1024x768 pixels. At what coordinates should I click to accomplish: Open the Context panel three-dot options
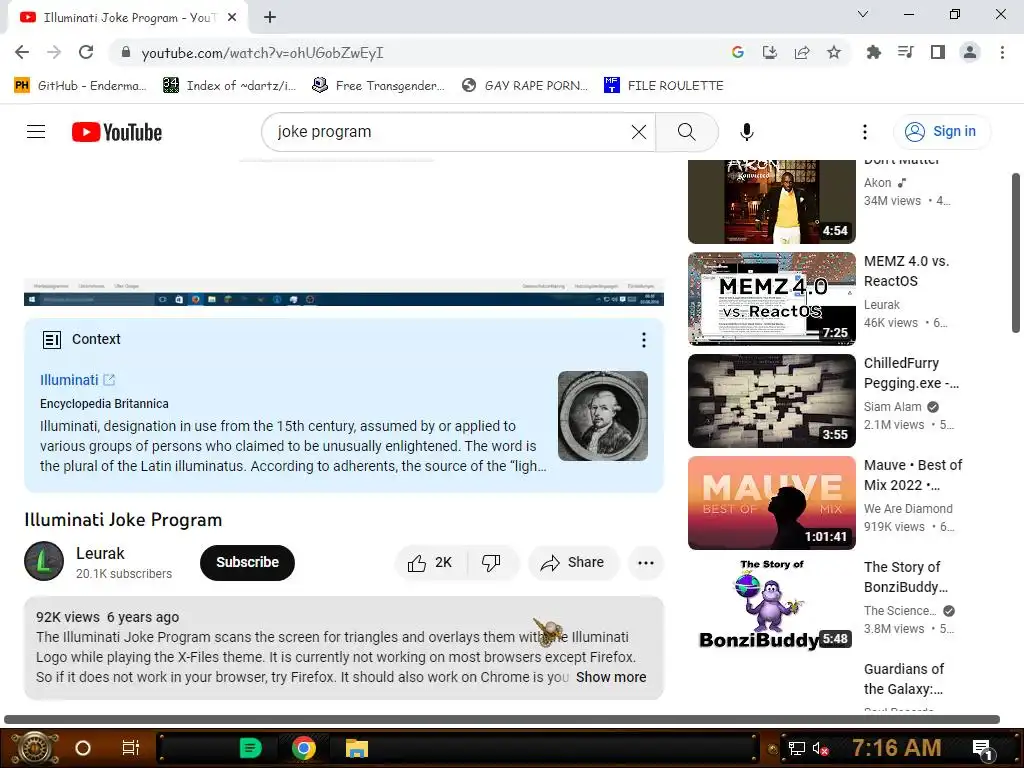pyautogui.click(x=643, y=340)
